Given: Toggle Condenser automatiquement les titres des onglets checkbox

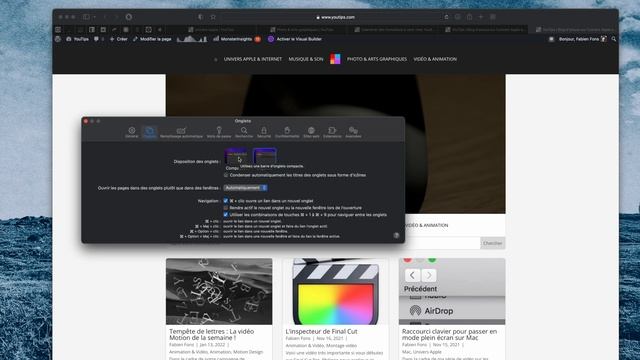Looking at the screenshot, I should coord(226,175).
